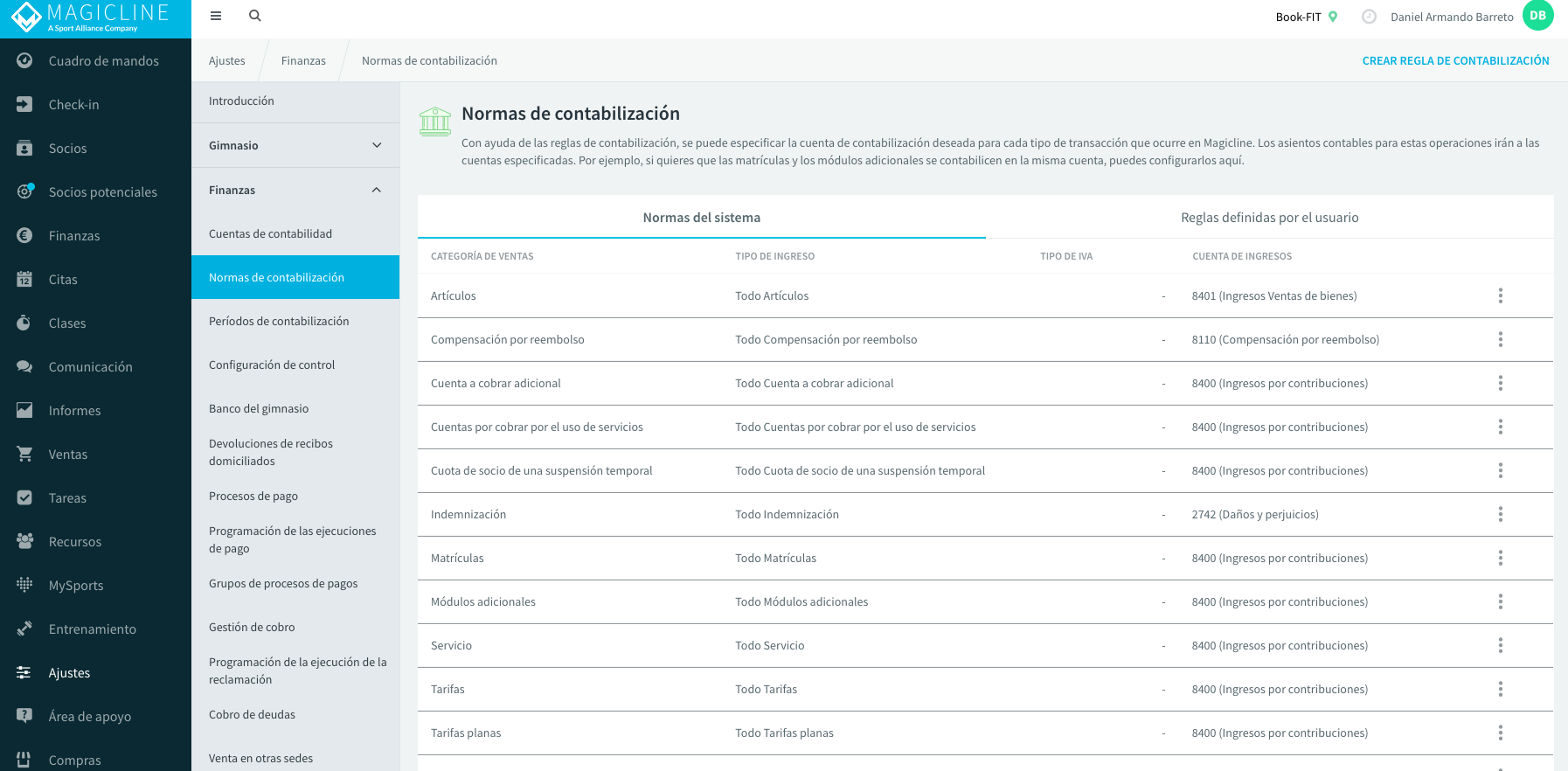1568x771 pixels.
Task: Click '8401 (Ingresos Ventas de bienes)' cell
Action: [1274, 295]
